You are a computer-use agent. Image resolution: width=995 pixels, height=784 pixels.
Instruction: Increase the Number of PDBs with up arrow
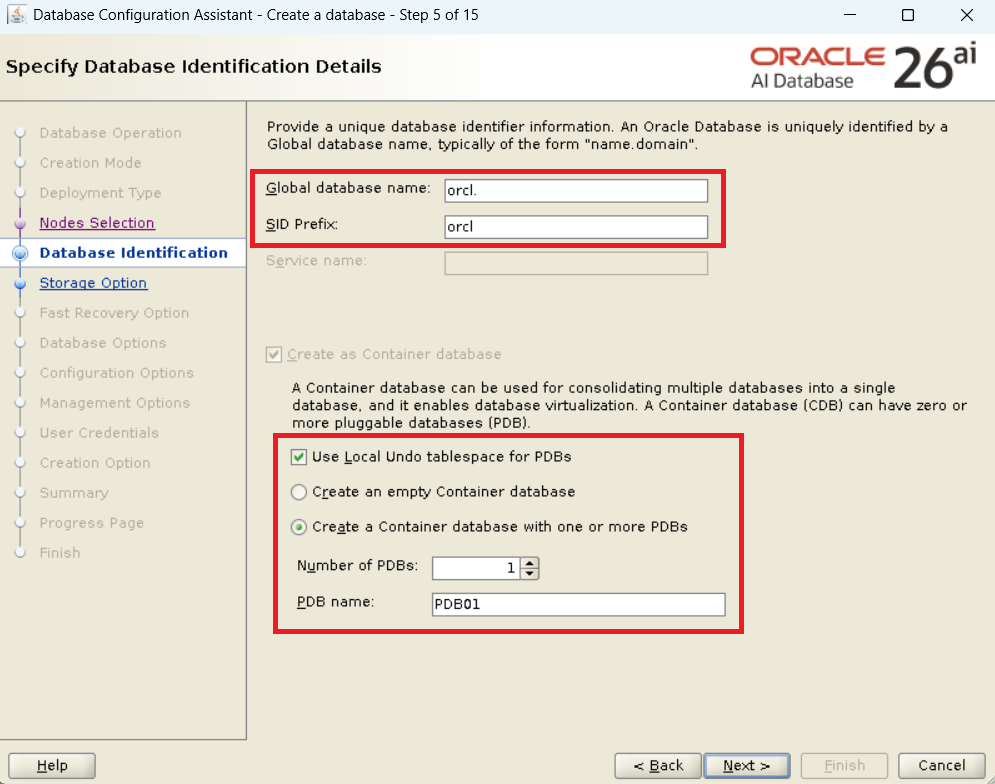530,563
